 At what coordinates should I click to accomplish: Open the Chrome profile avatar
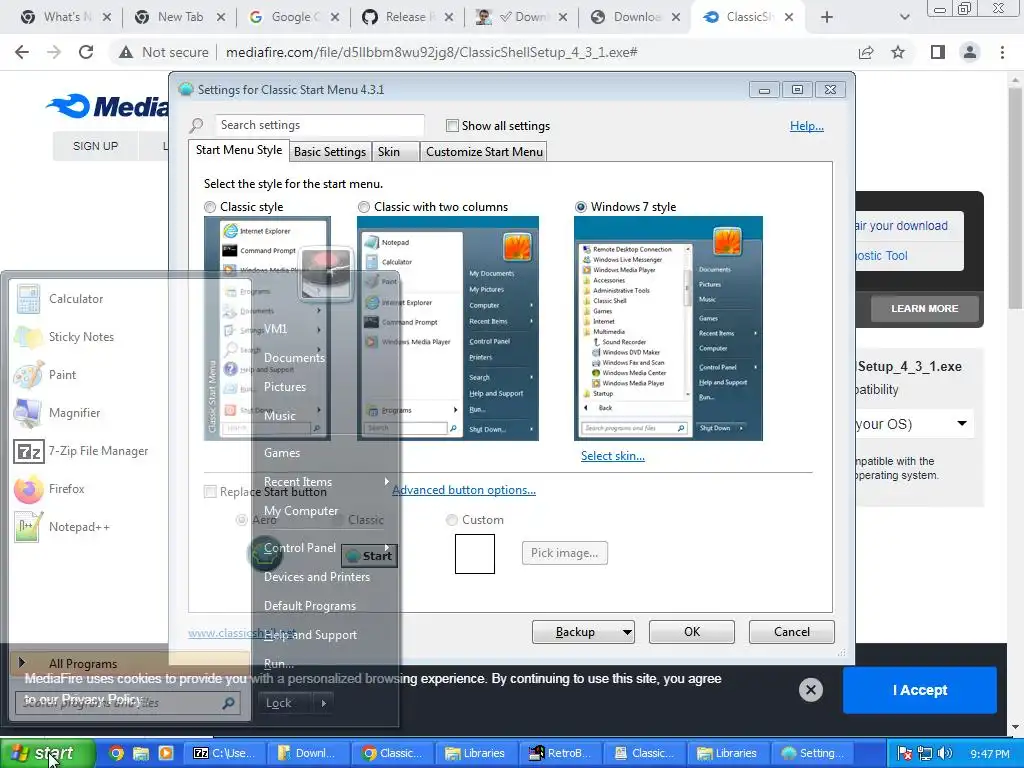pos(970,52)
